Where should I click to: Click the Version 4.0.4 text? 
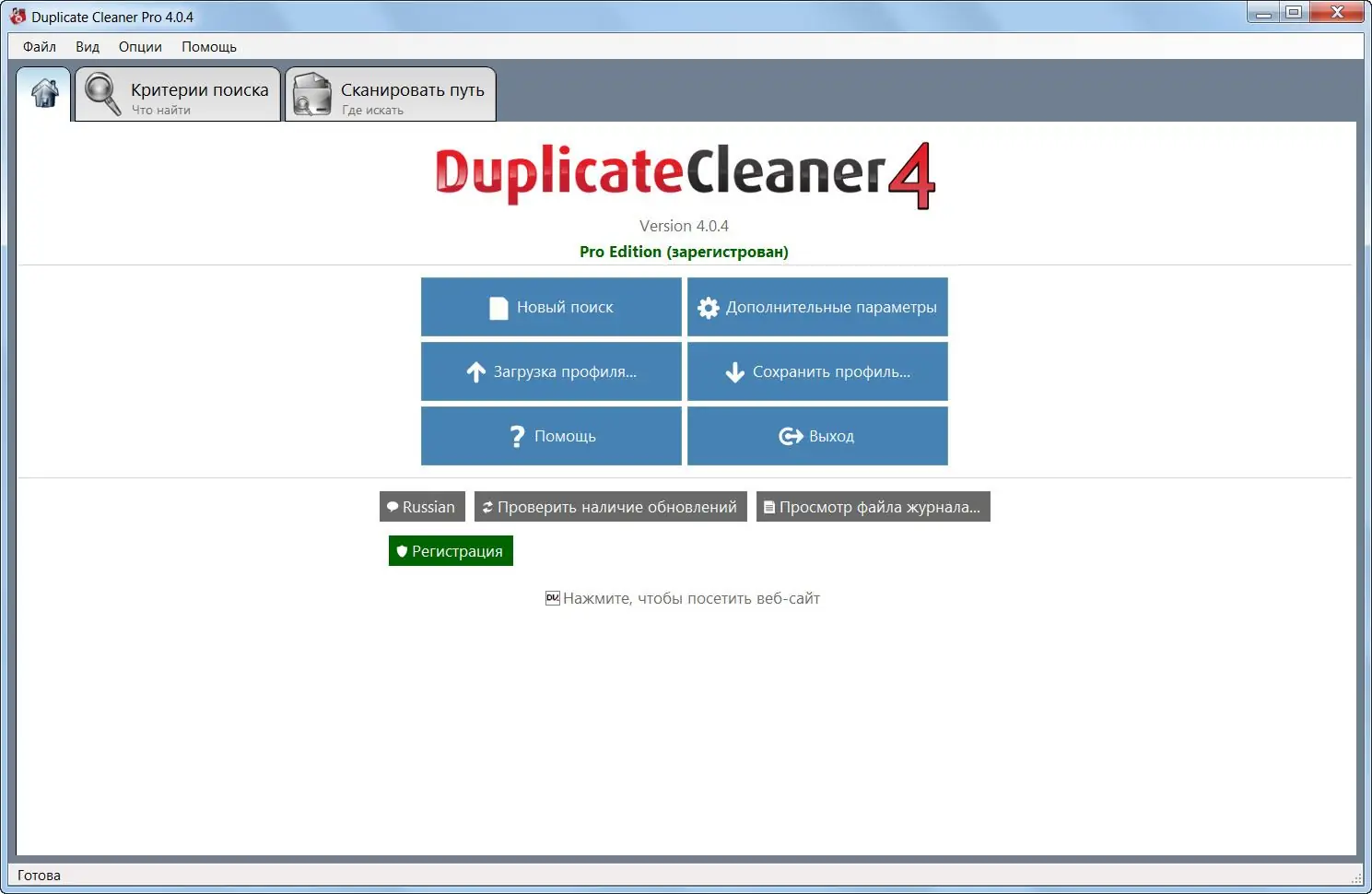click(684, 226)
